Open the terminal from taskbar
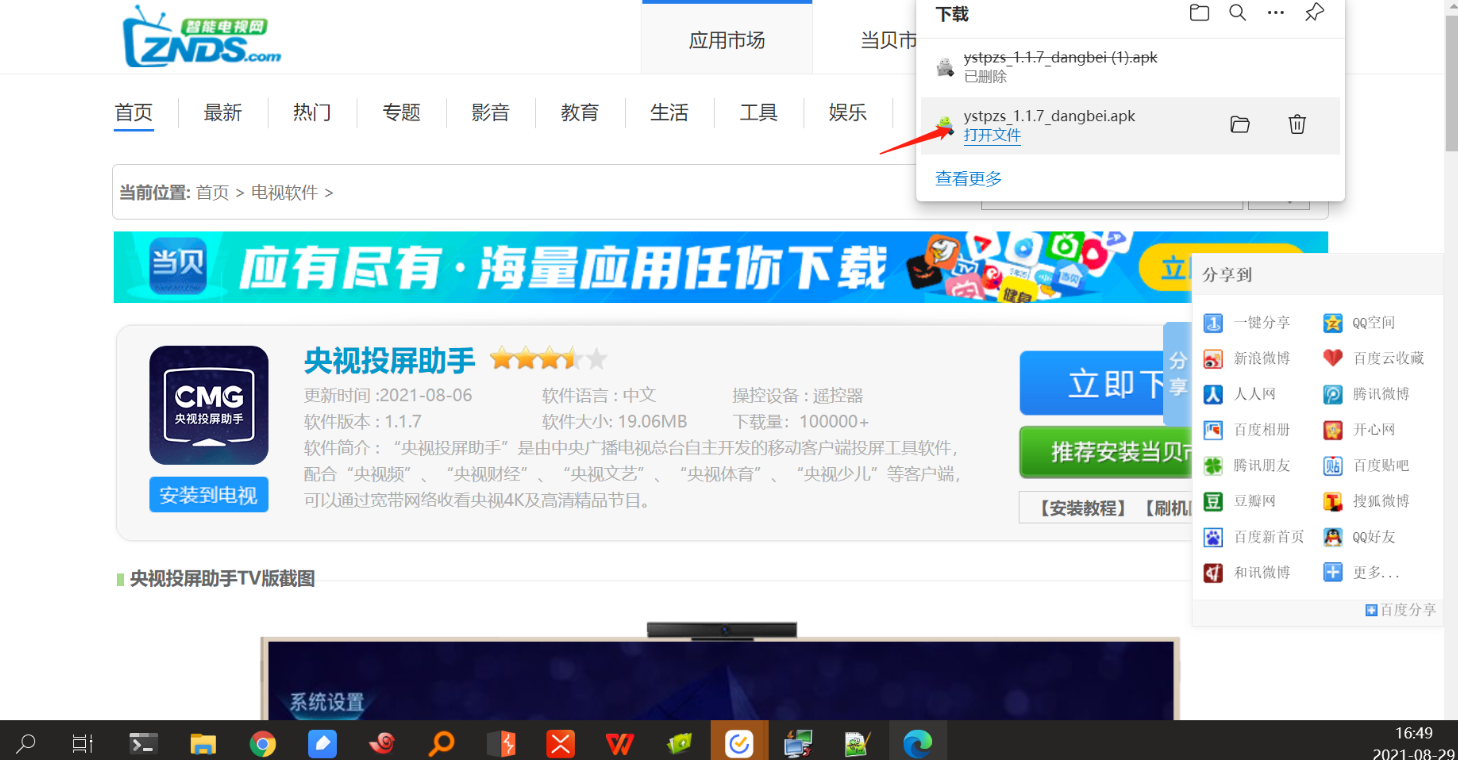 (x=143, y=743)
